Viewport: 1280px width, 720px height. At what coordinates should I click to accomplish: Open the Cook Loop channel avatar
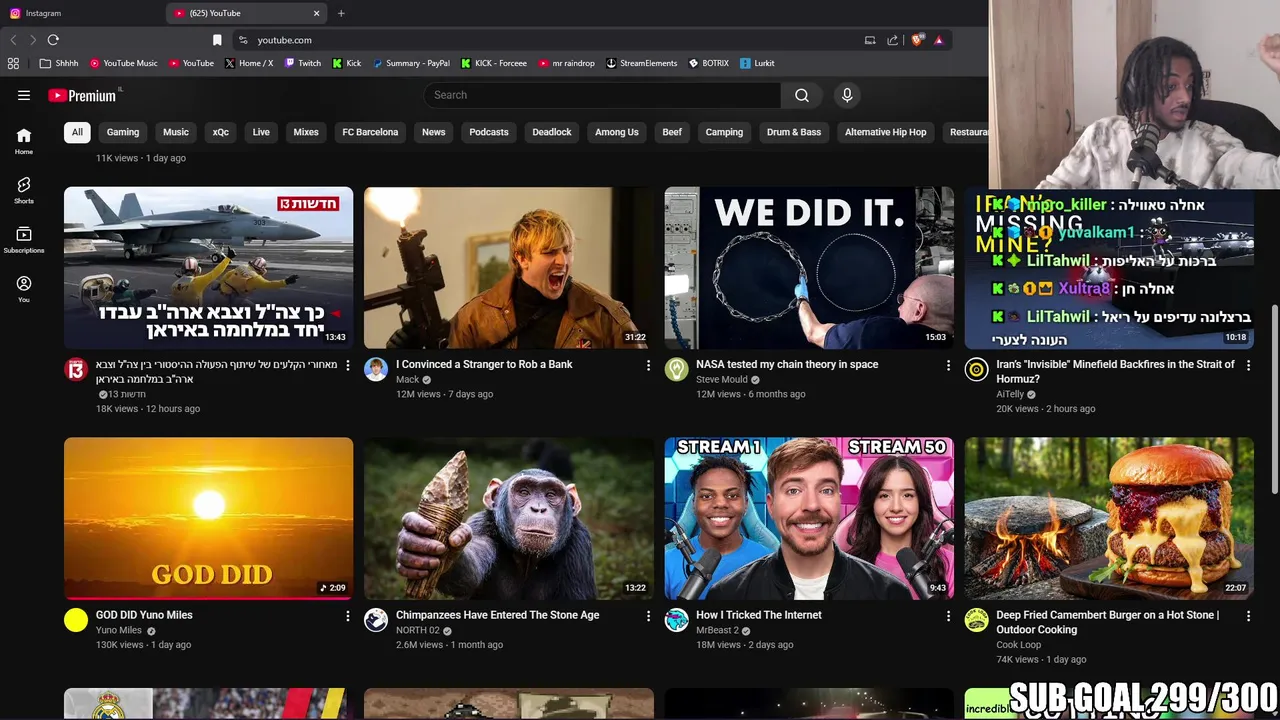976,621
